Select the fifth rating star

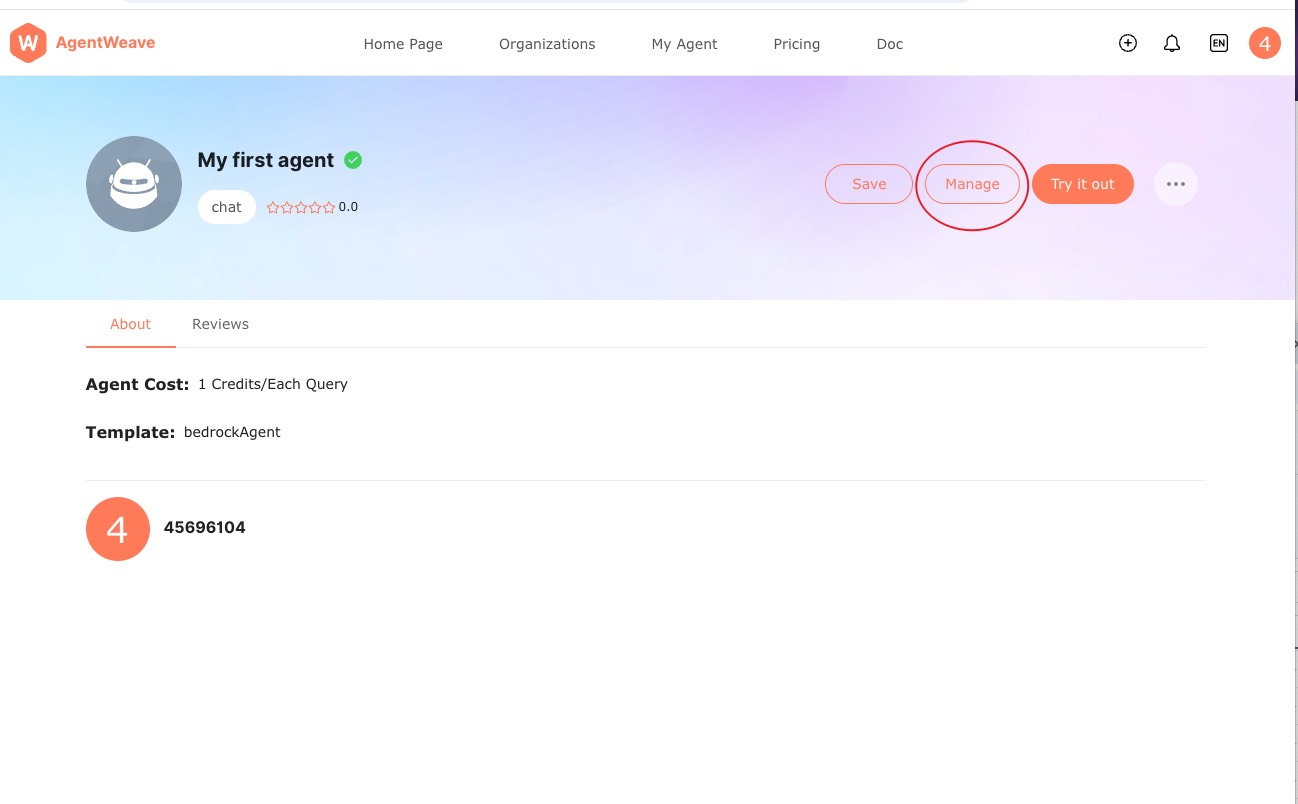pyautogui.click(x=329, y=207)
